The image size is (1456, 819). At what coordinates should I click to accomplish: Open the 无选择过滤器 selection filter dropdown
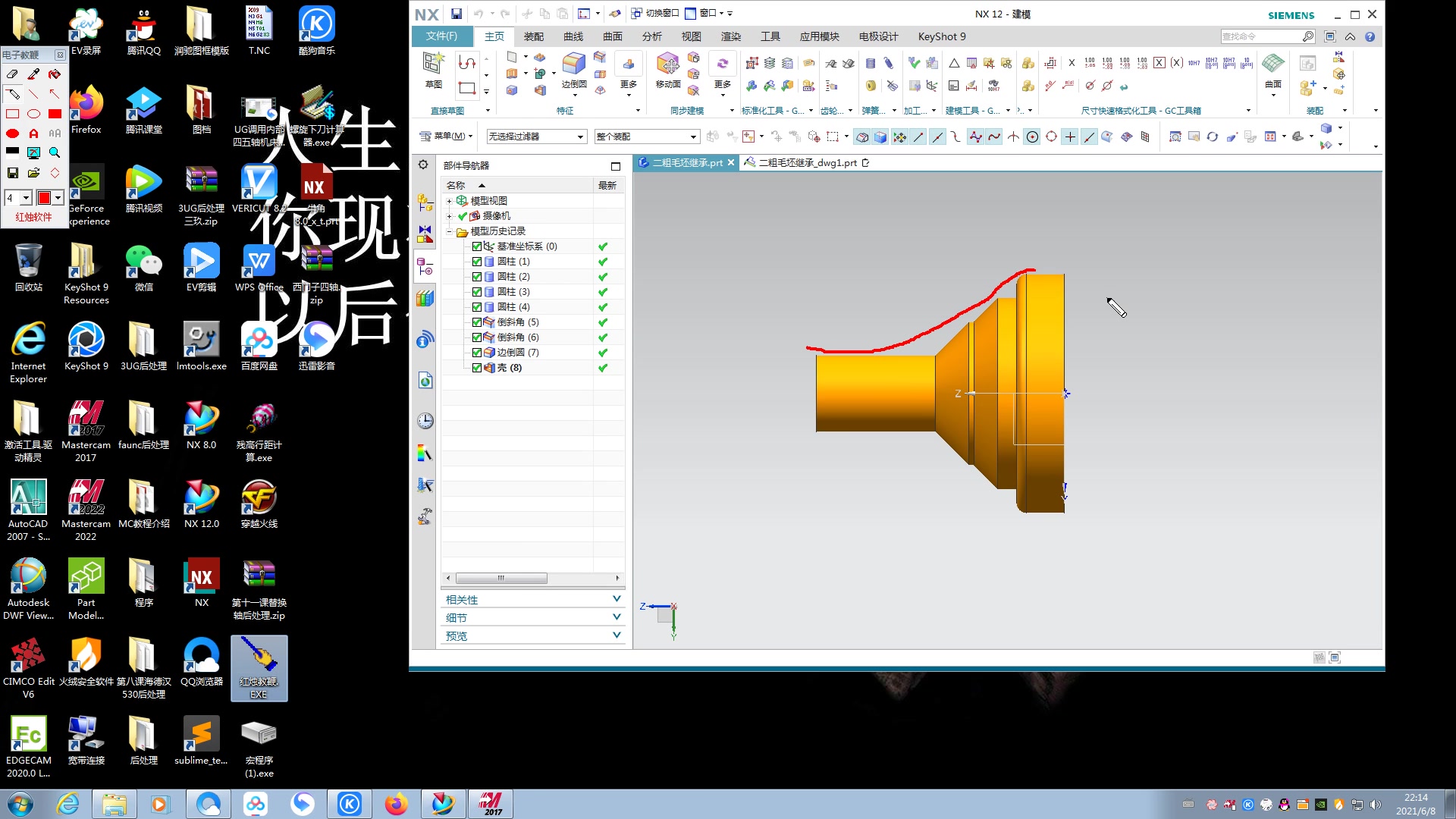[x=580, y=136]
